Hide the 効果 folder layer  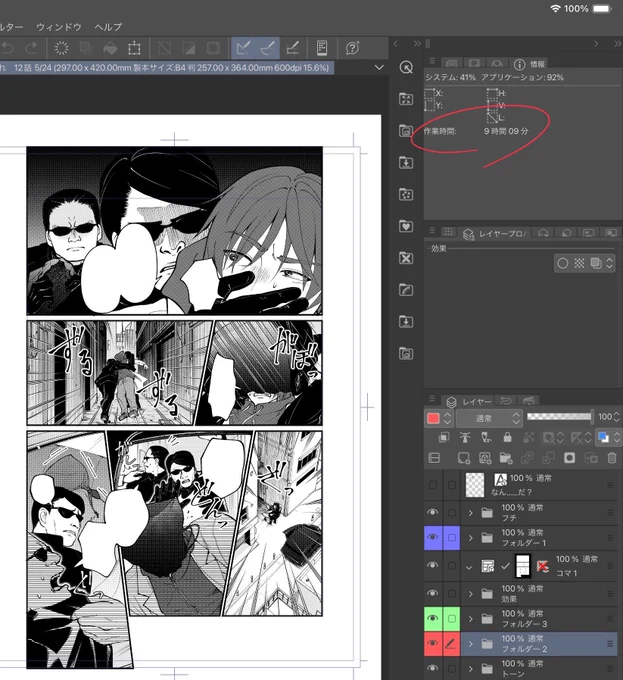pos(433,593)
